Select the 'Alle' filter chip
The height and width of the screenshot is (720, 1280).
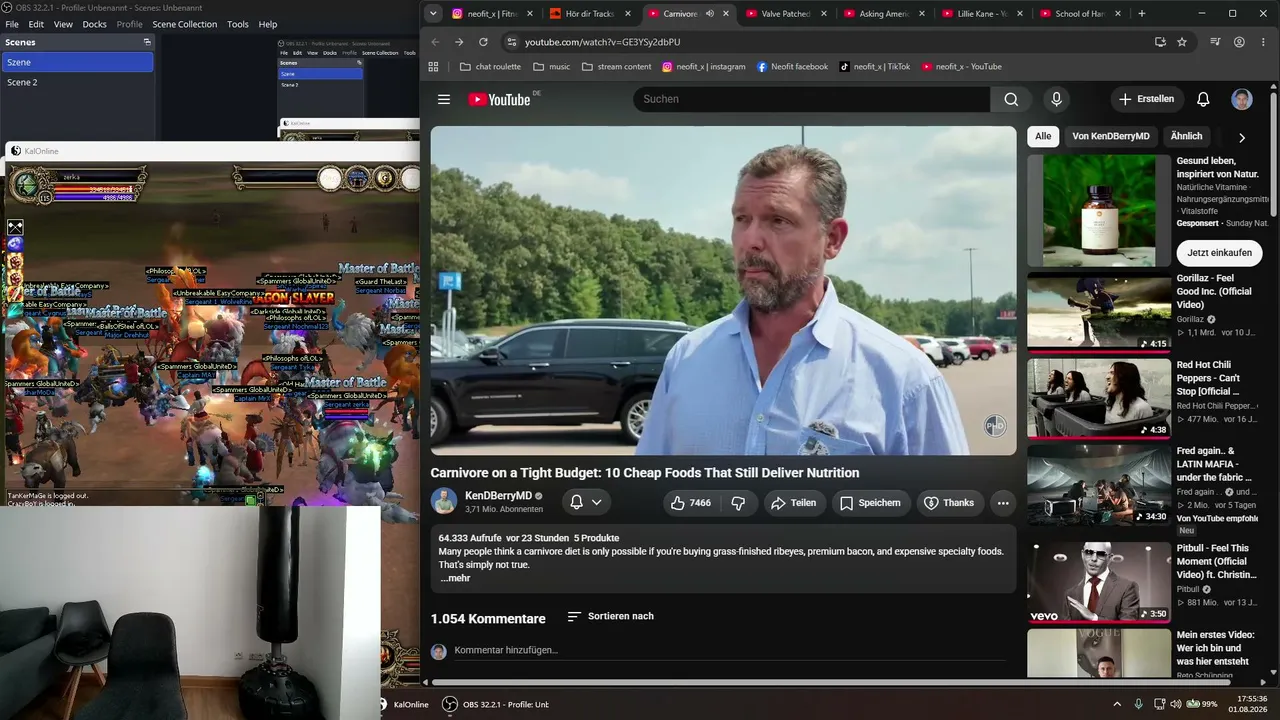(1043, 136)
